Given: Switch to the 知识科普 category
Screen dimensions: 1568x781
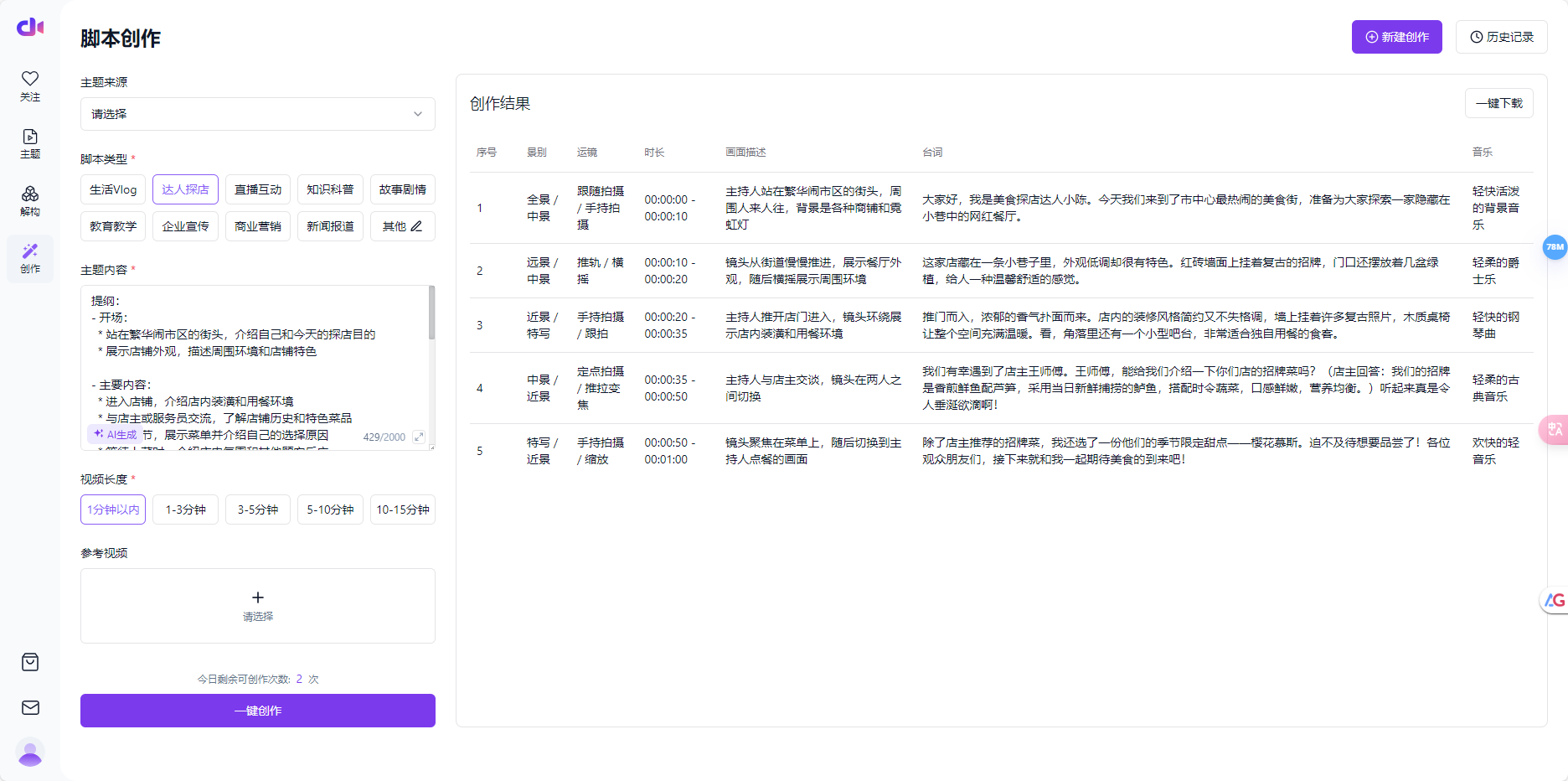Looking at the screenshot, I should (x=330, y=189).
